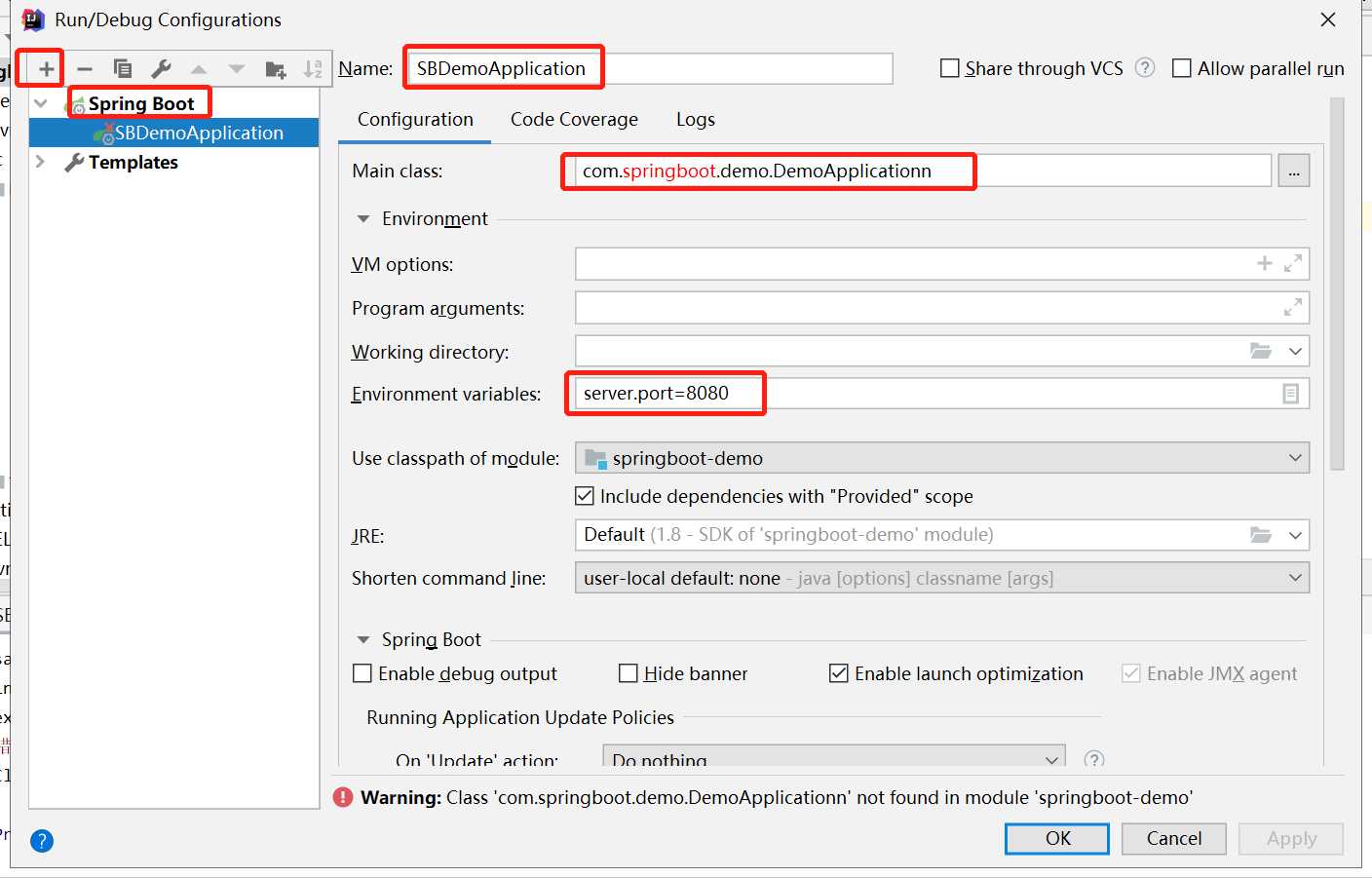This screenshot has width=1372, height=878.
Task: Copy the selected configuration
Action: coord(123,69)
